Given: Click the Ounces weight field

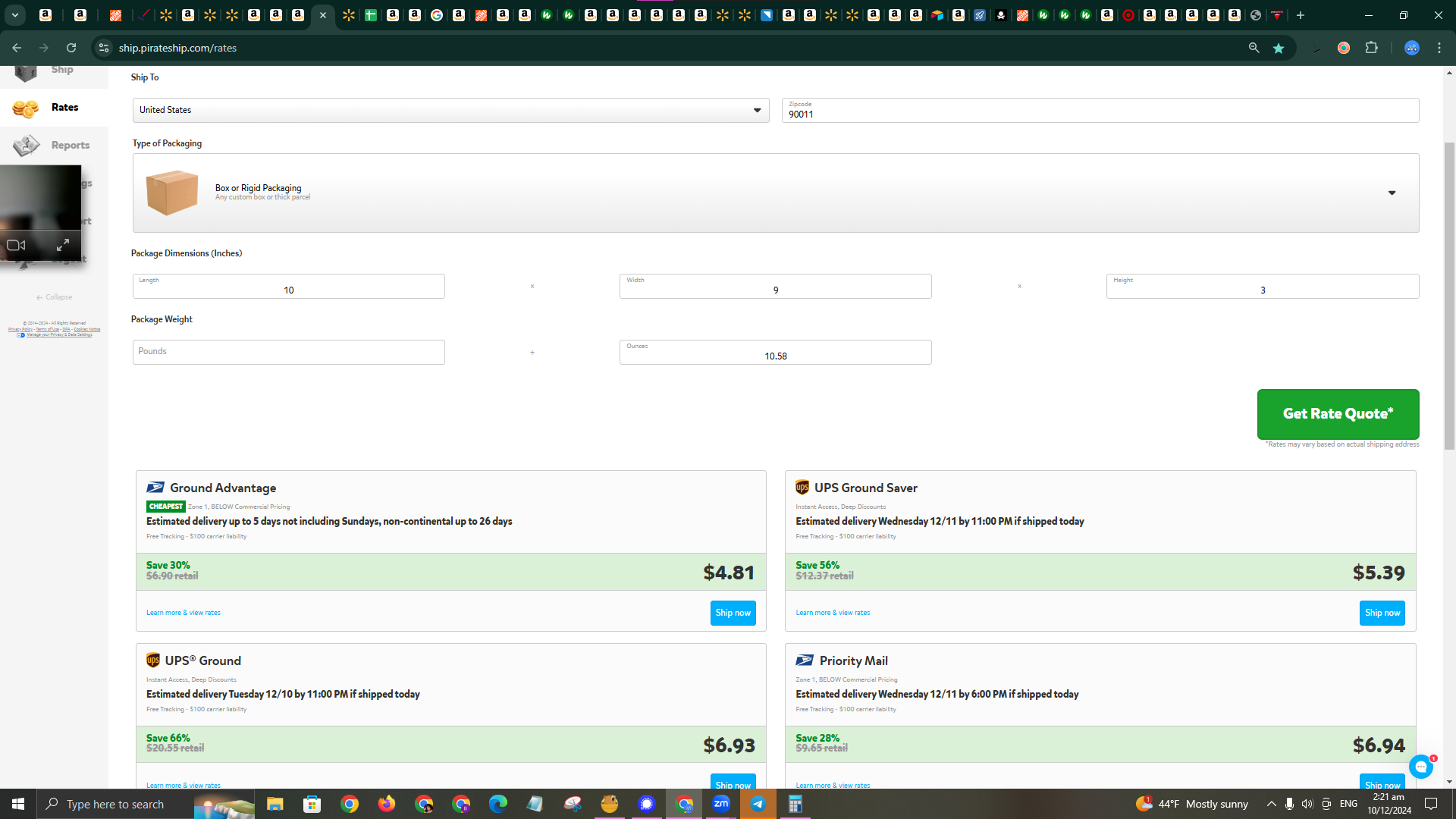Looking at the screenshot, I should pyautogui.click(x=775, y=352).
